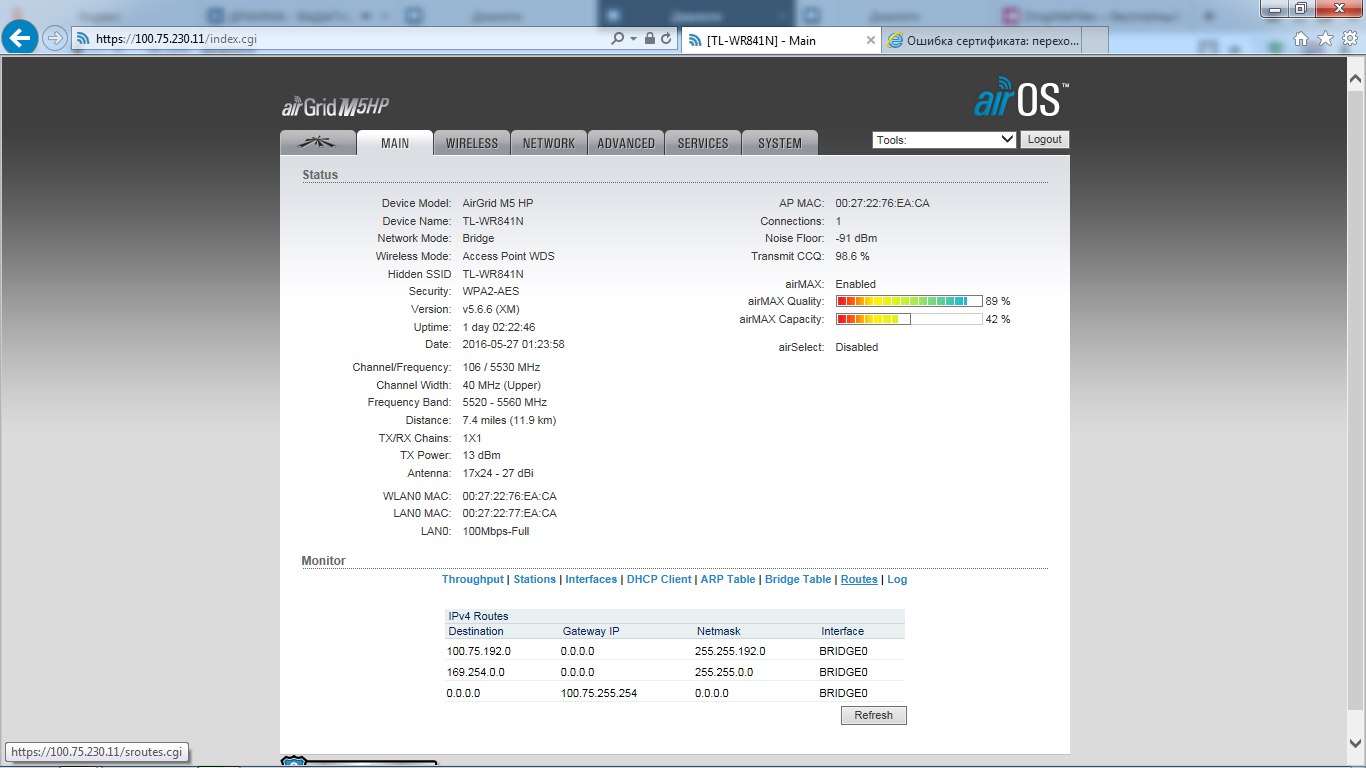Click the Channel/Frequency value 106 / 5530 MHz

501,367
